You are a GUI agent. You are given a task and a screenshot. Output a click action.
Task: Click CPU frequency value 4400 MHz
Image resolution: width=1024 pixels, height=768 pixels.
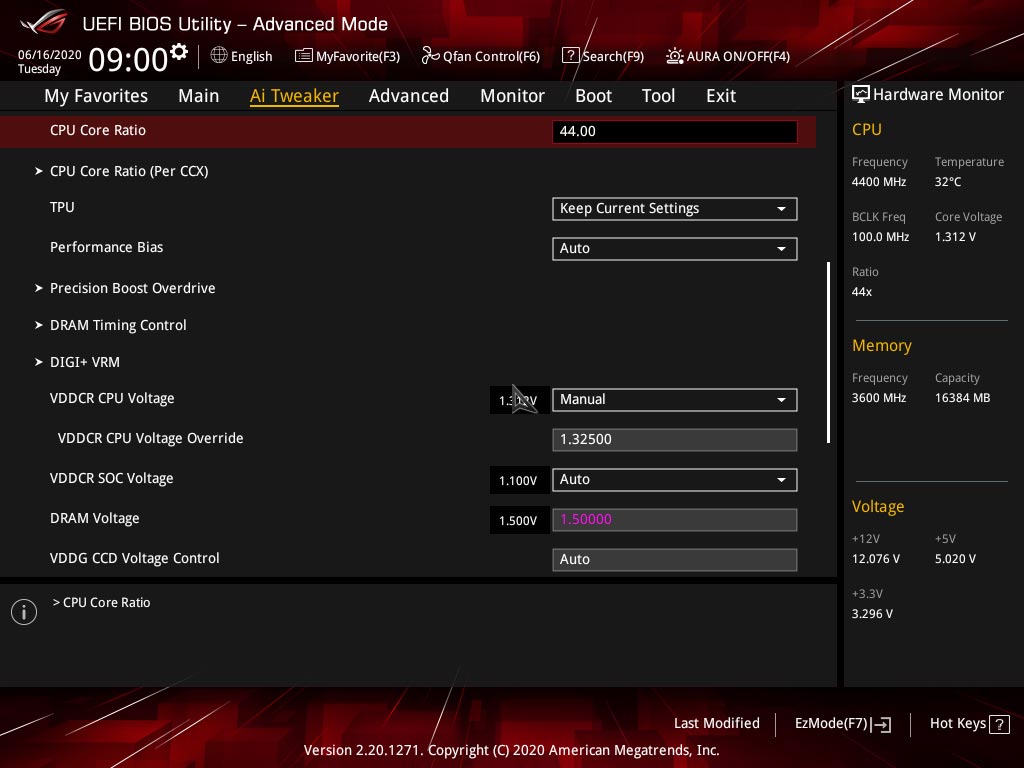(879, 182)
